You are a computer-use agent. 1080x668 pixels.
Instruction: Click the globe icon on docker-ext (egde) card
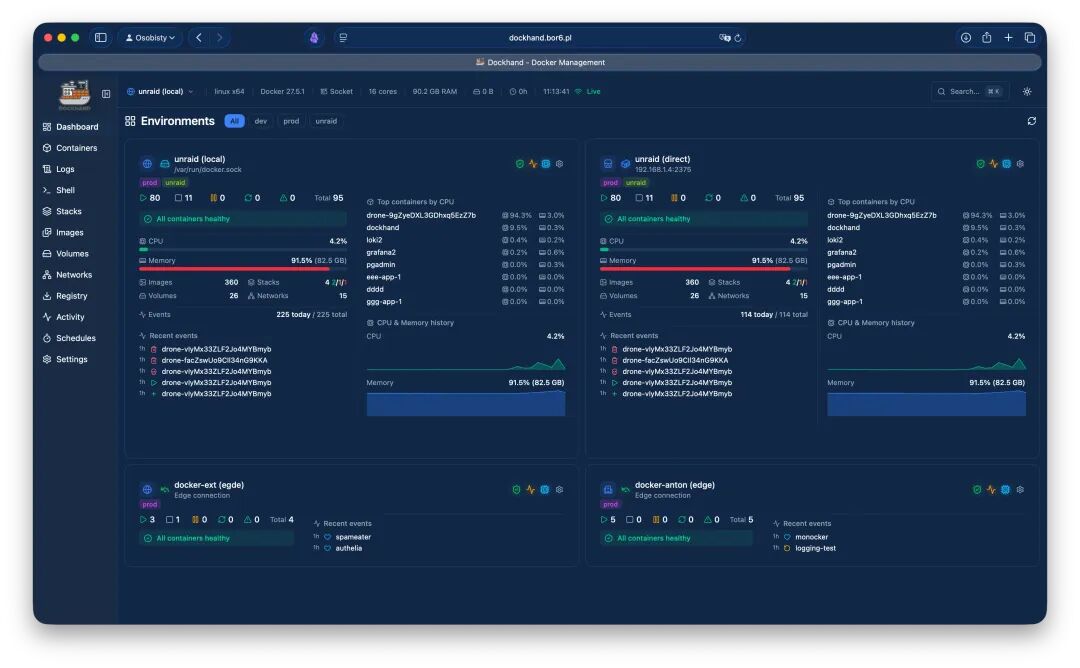(x=147, y=490)
